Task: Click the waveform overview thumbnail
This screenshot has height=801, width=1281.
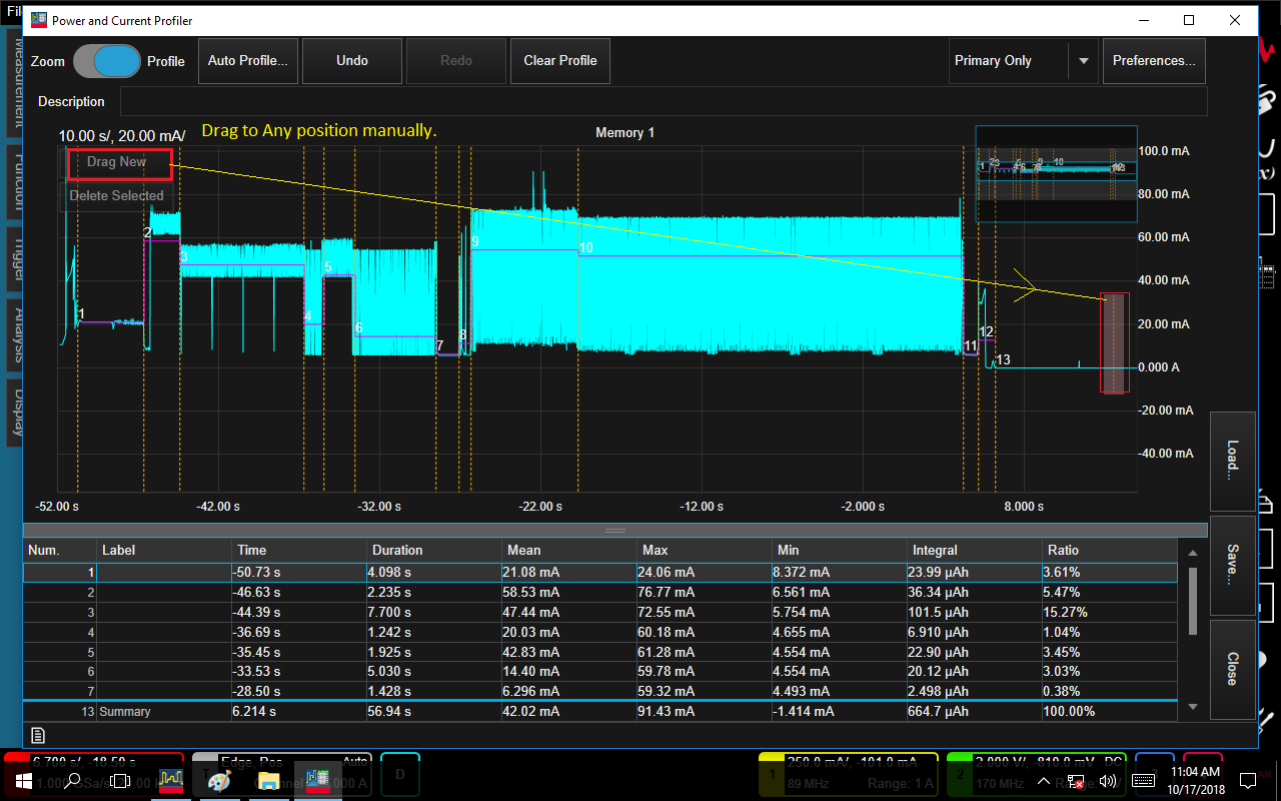Action: (x=1056, y=174)
